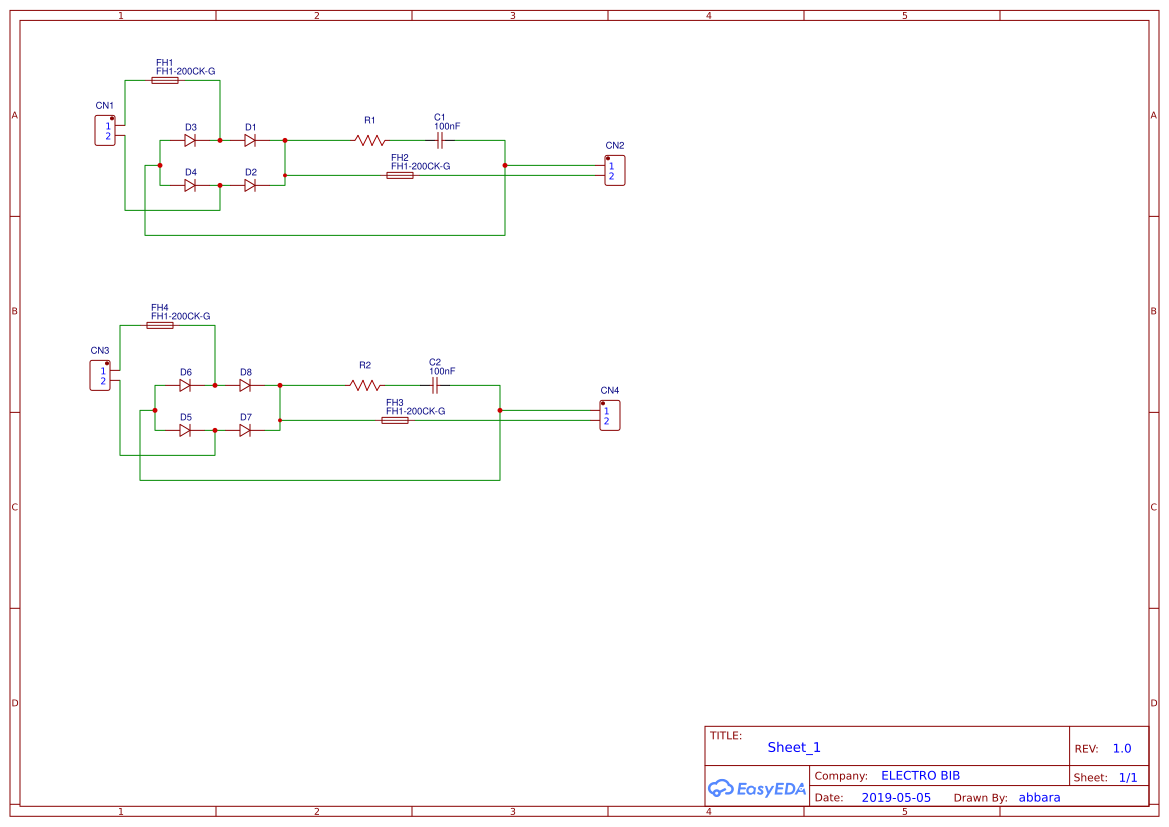Click the CN2 connector symbol
This screenshot has width=1169, height=827.
tap(615, 170)
